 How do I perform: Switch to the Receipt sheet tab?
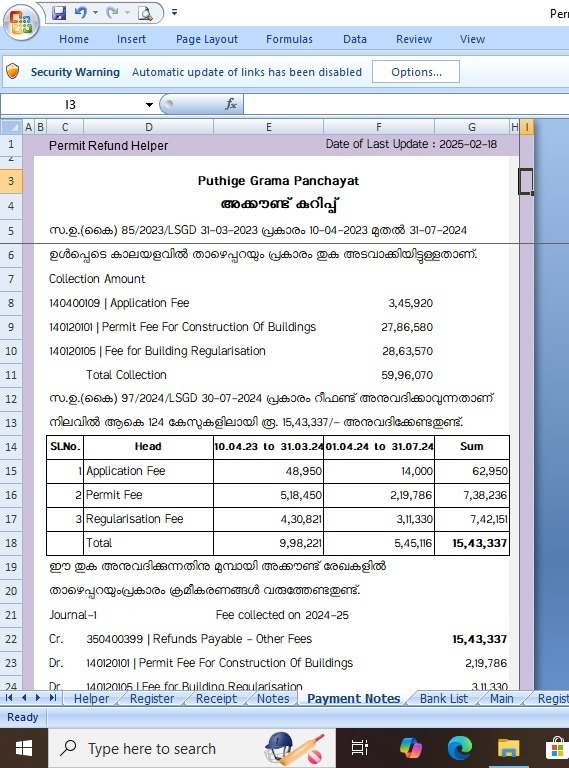216,698
